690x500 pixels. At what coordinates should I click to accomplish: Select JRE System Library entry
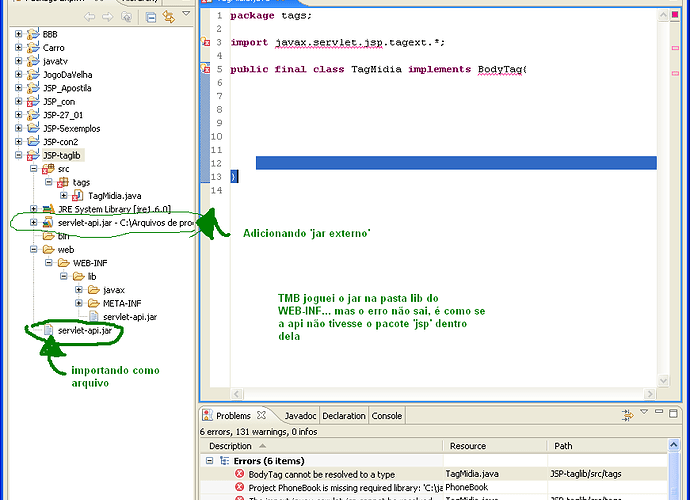click(114, 209)
